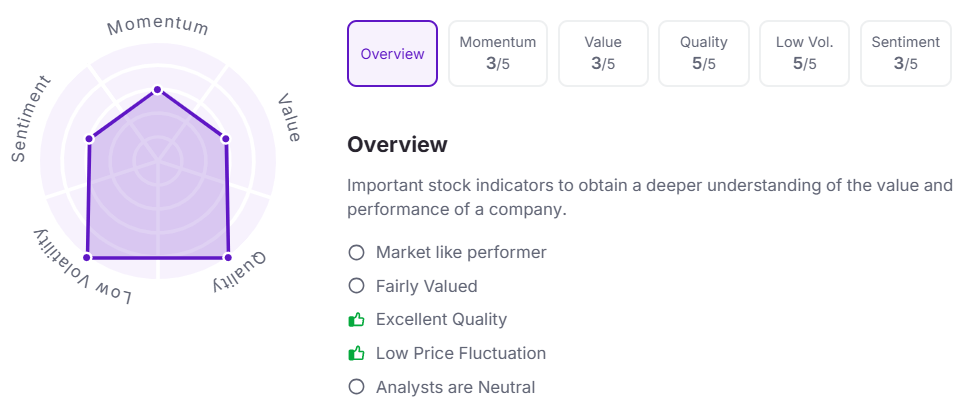Click the Low Price Fluctuation thumbs-up icon
This screenshot has height=406, width=967.
click(x=356, y=354)
